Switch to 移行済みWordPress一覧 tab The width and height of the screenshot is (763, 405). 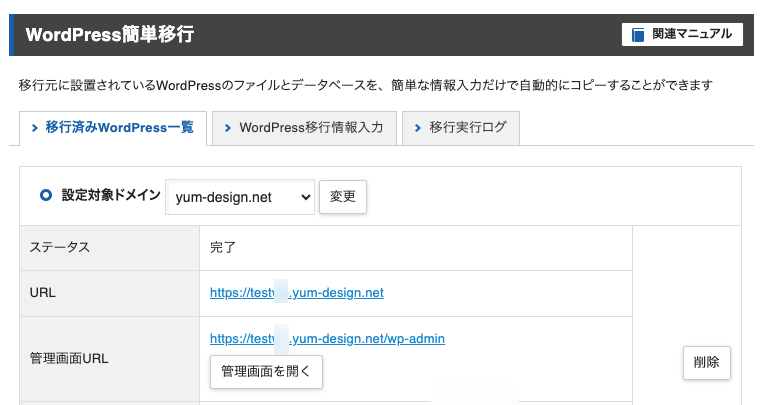click(112, 128)
